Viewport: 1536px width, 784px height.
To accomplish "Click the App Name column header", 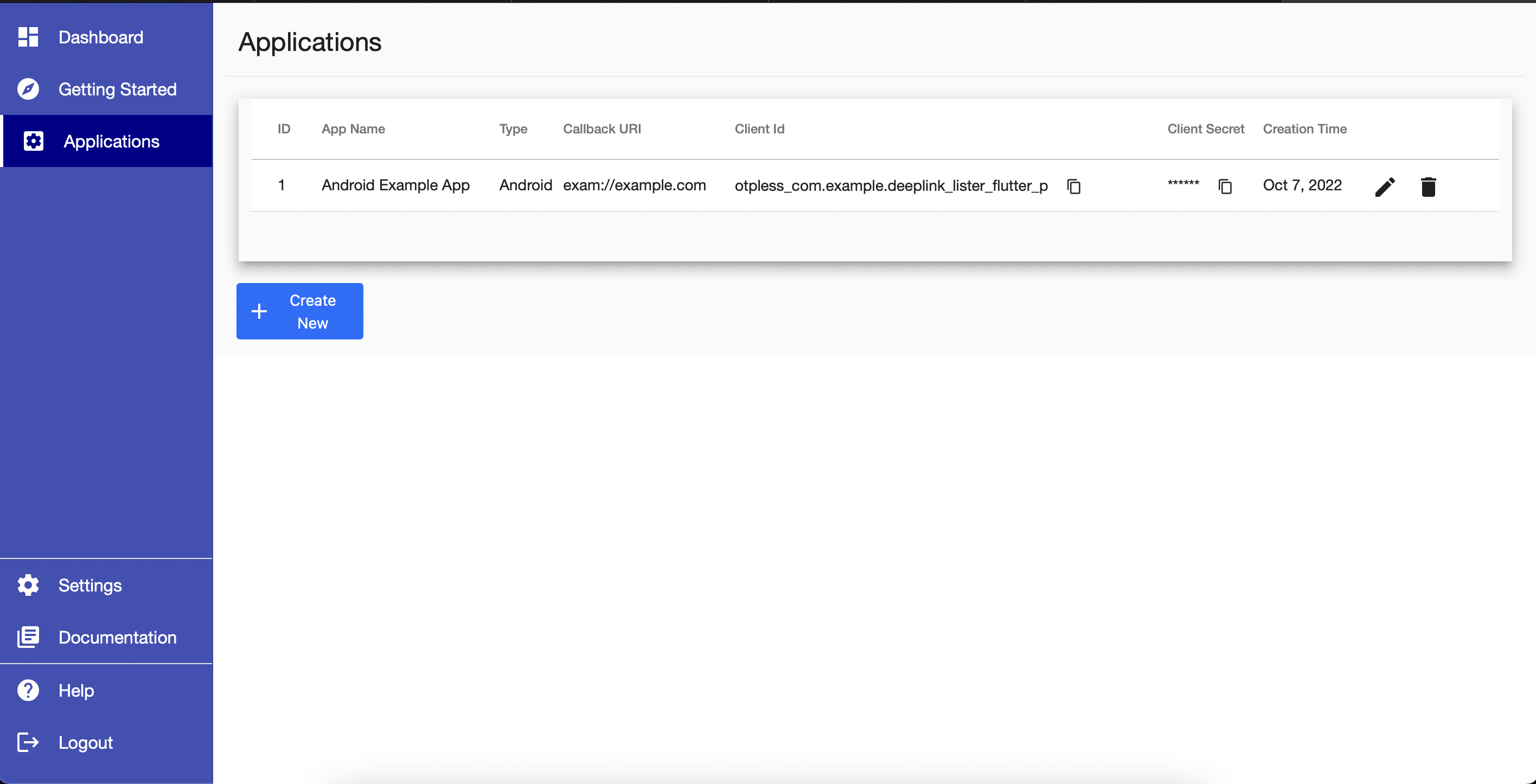I will click(x=353, y=129).
